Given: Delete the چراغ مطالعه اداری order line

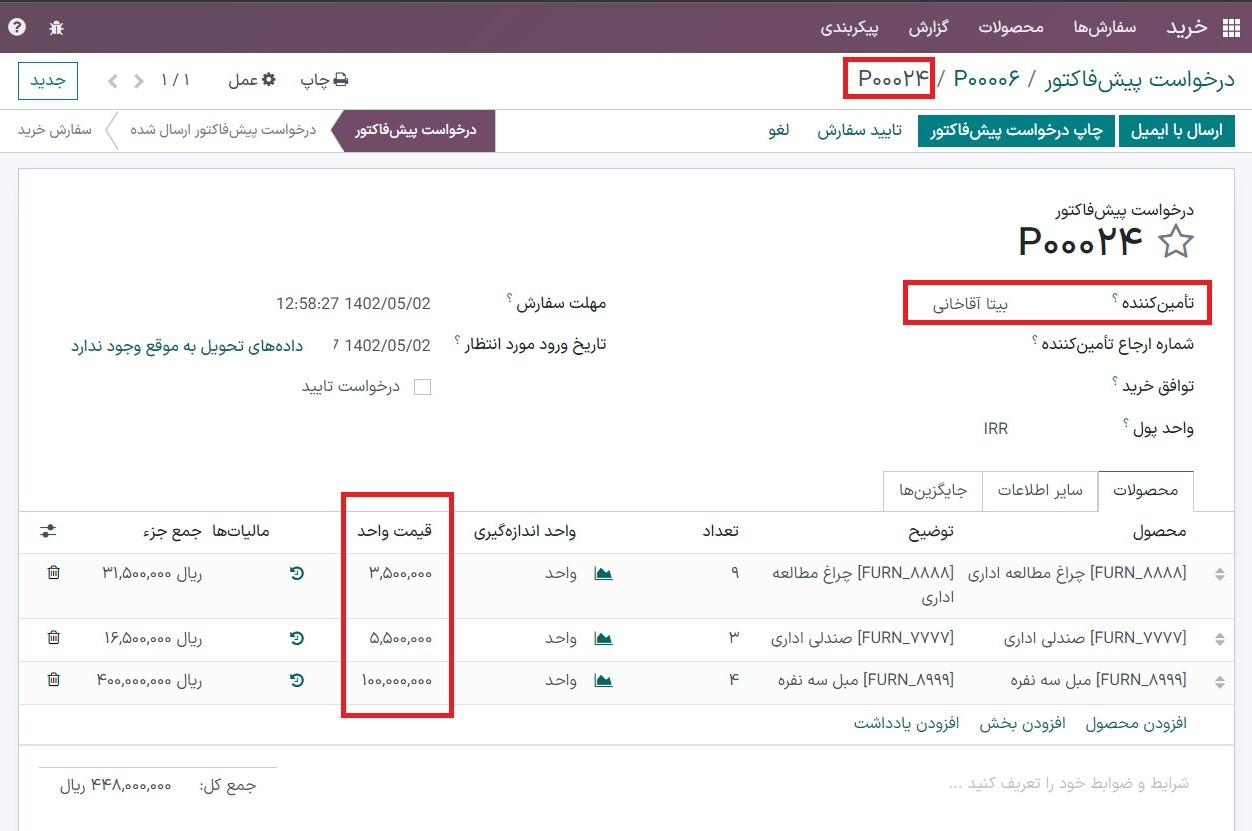Looking at the screenshot, I should [x=54, y=573].
